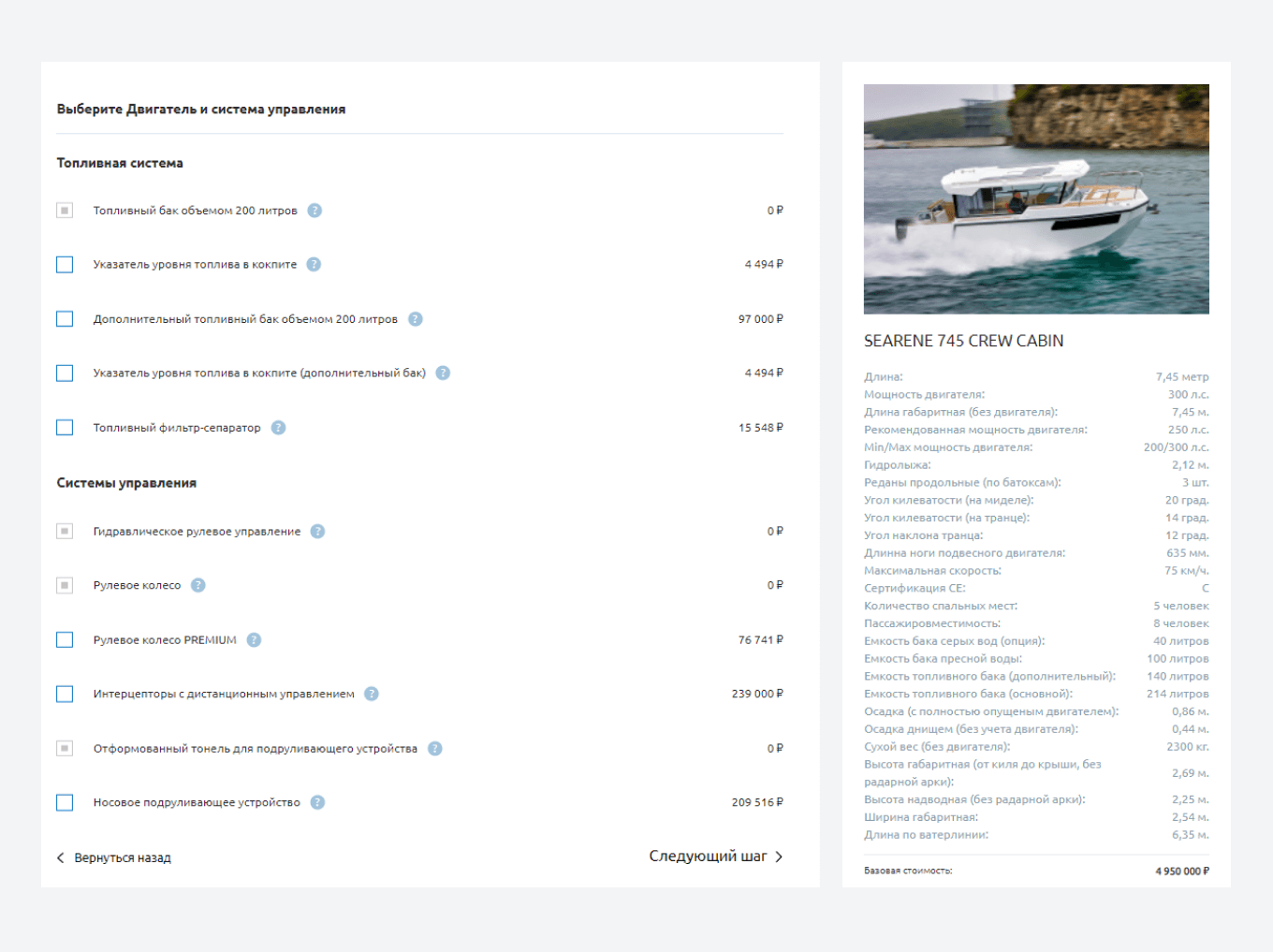Enable Рулевое колесо PREMIUM option
This screenshot has height=952, width=1273.
coord(64,639)
